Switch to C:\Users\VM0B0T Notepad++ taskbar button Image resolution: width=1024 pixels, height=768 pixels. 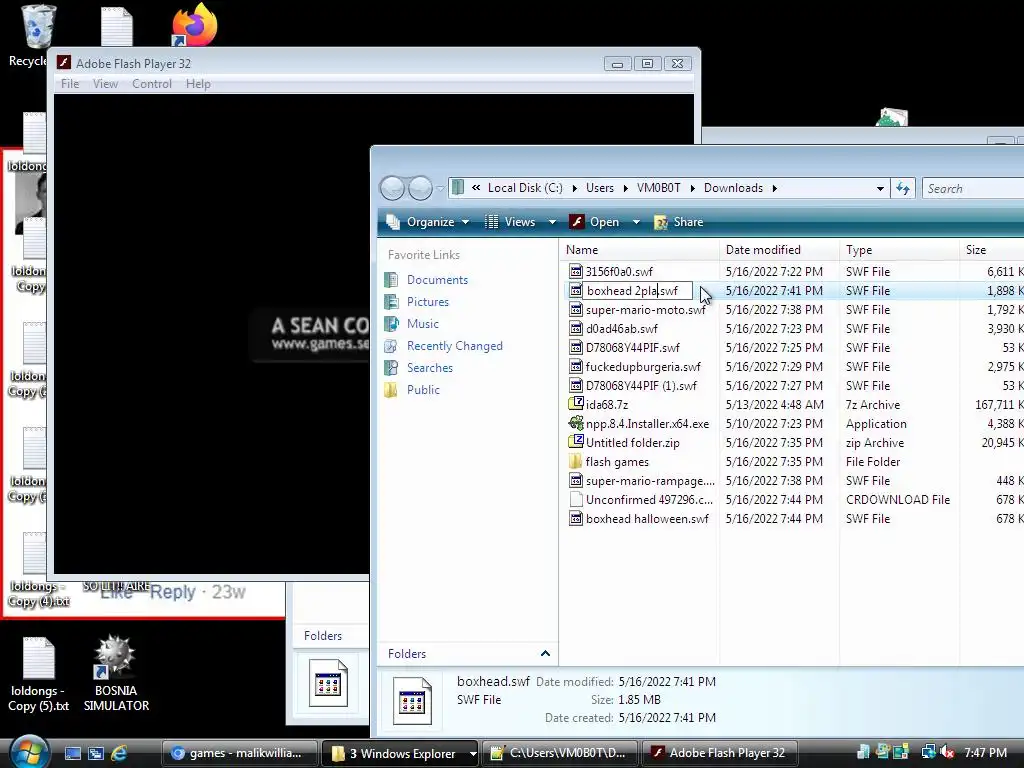click(x=559, y=753)
